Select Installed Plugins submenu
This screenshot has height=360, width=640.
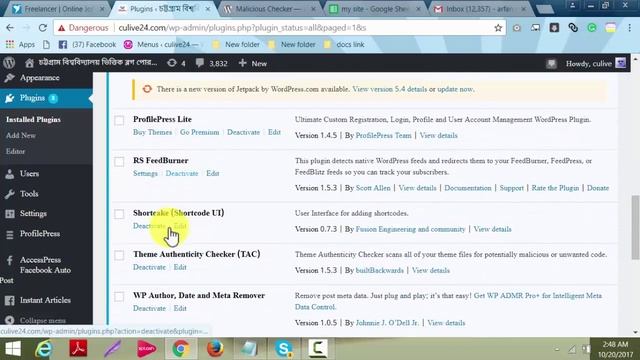33,120
